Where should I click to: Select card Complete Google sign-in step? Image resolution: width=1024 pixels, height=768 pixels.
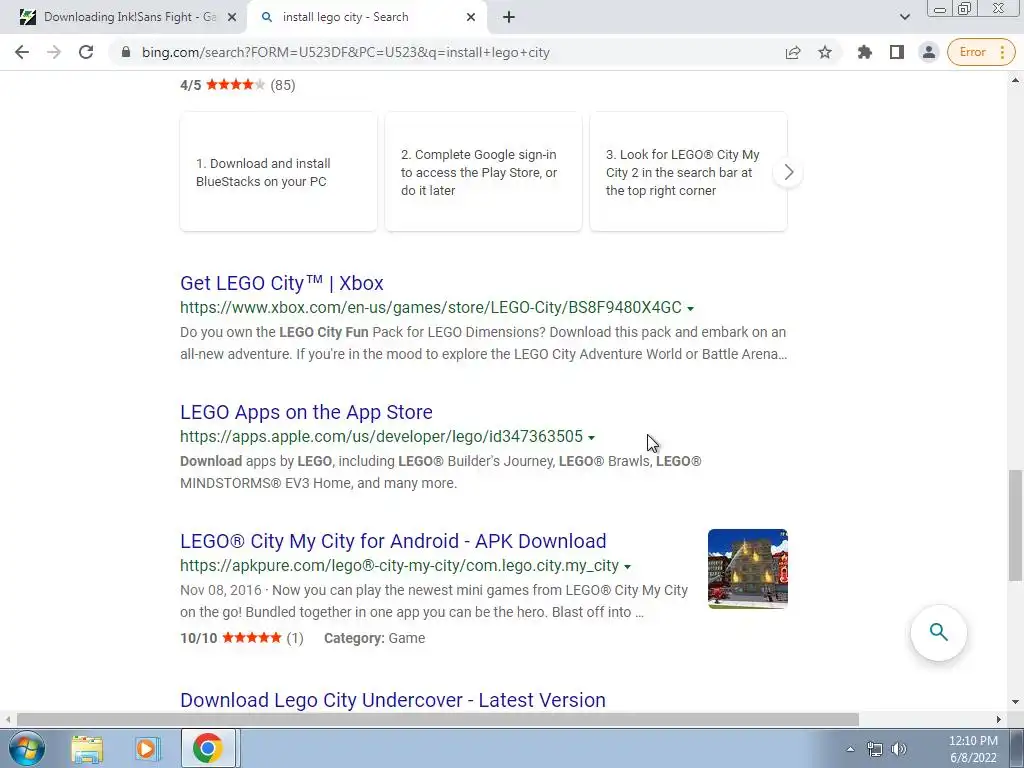click(x=483, y=172)
